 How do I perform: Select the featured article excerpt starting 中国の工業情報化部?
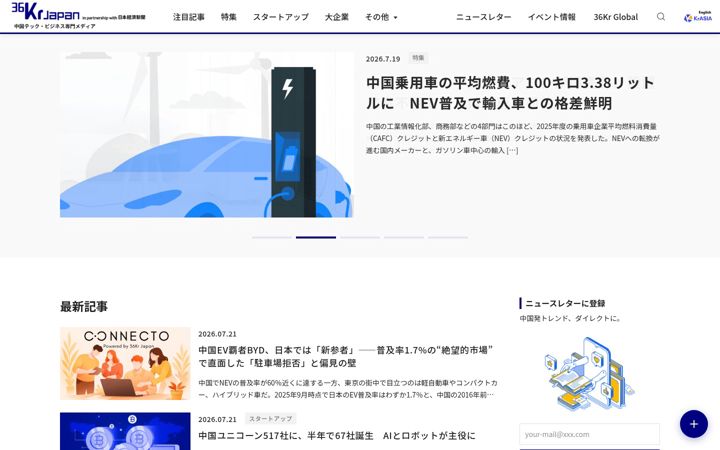point(513,138)
